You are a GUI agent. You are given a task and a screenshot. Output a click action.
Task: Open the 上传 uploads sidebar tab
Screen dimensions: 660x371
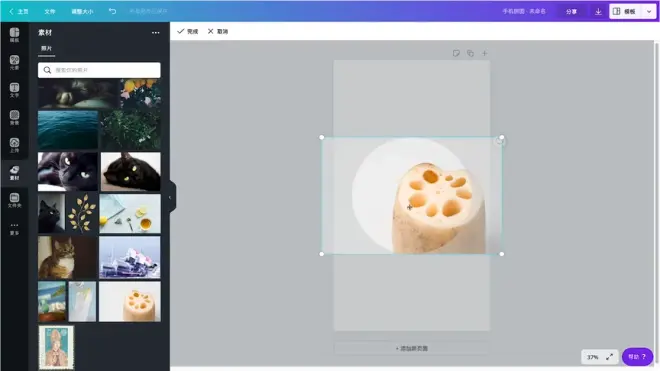14,145
